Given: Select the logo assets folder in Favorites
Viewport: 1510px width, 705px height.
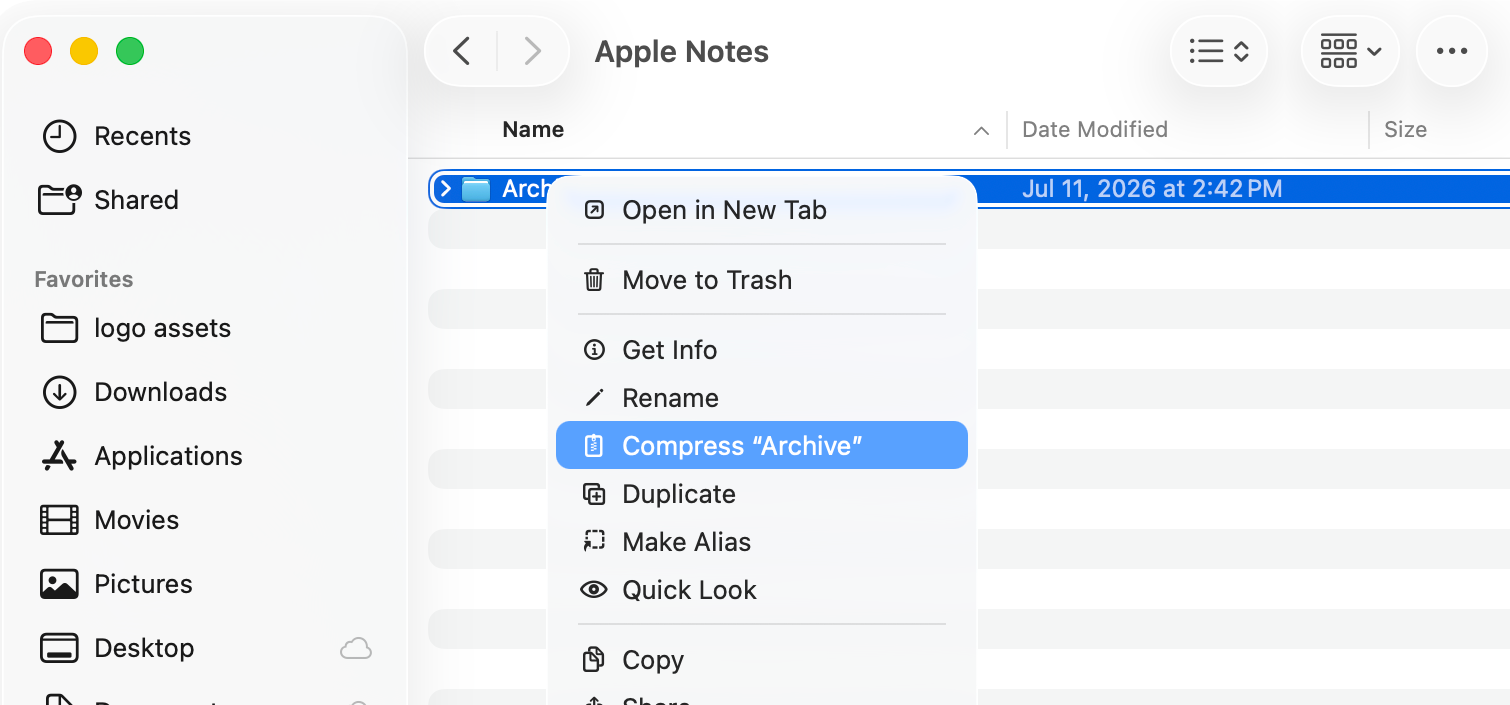Looking at the screenshot, I should [x=162, y=328].
